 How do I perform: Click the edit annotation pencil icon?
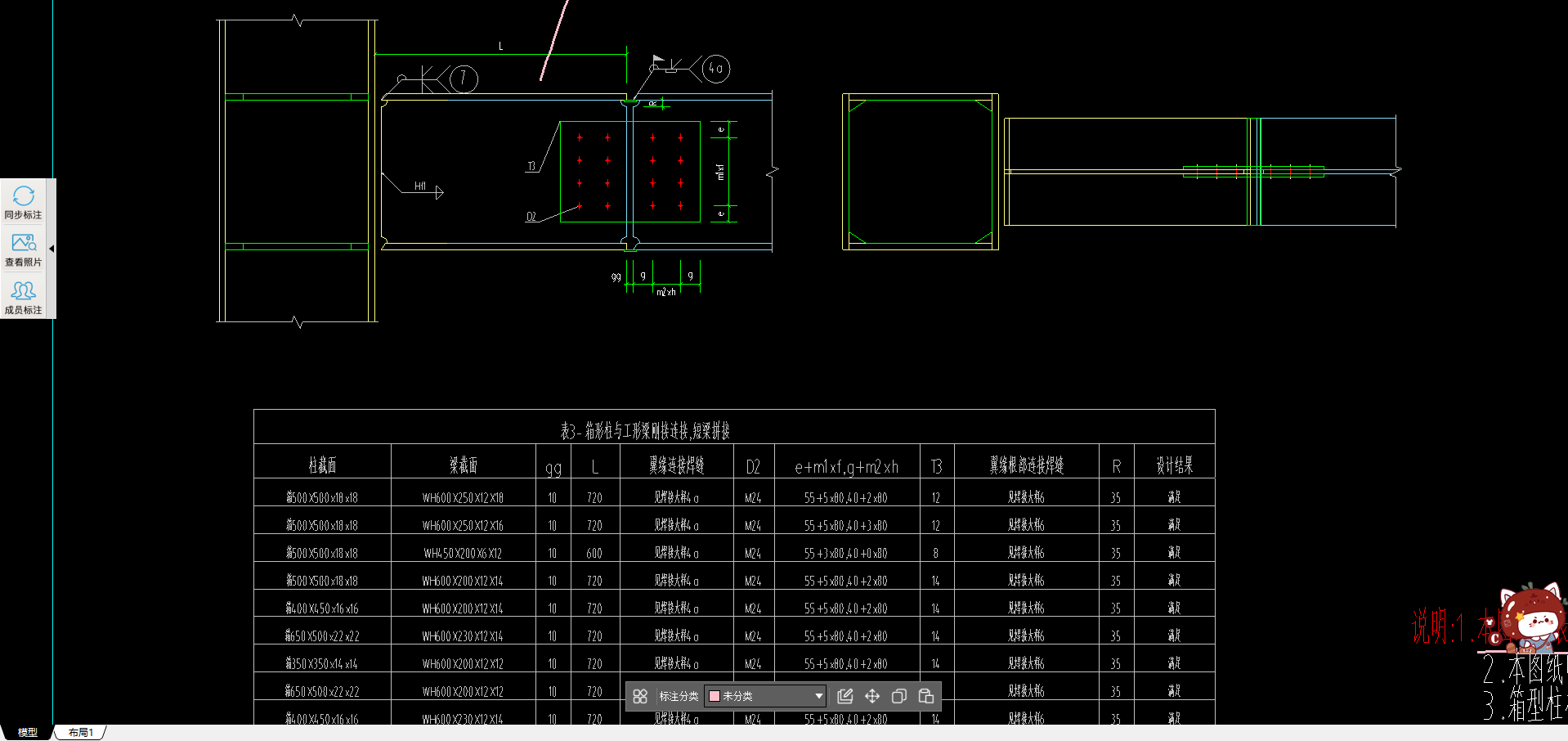[x=845, y=696]
